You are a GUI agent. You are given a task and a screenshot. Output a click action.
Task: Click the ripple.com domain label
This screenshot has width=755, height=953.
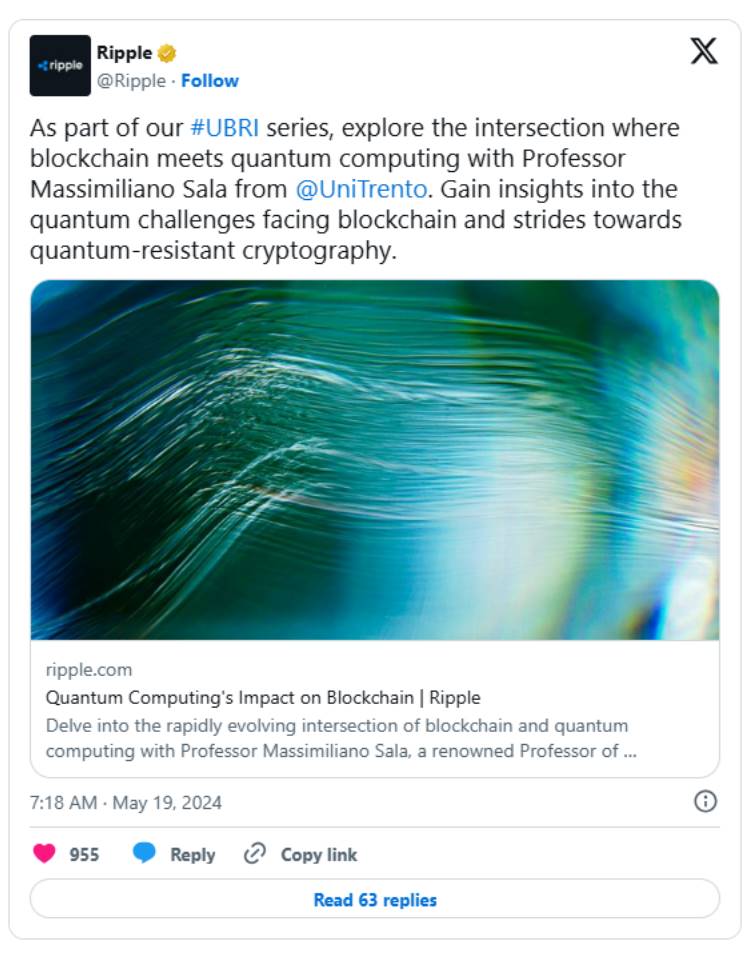(89, 669)
